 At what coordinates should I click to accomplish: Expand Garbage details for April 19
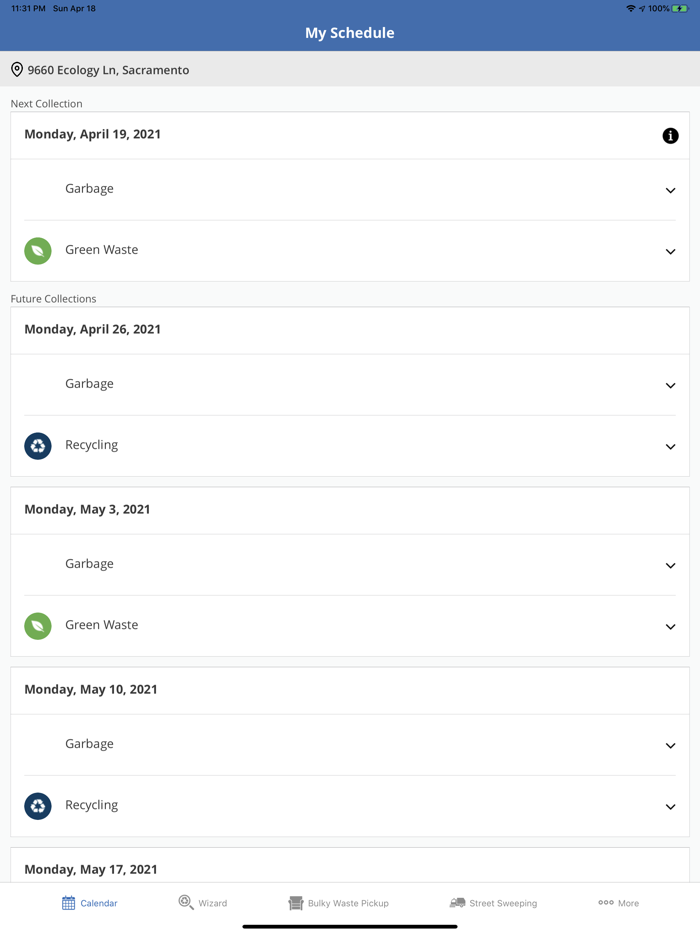tap(670, 190)
